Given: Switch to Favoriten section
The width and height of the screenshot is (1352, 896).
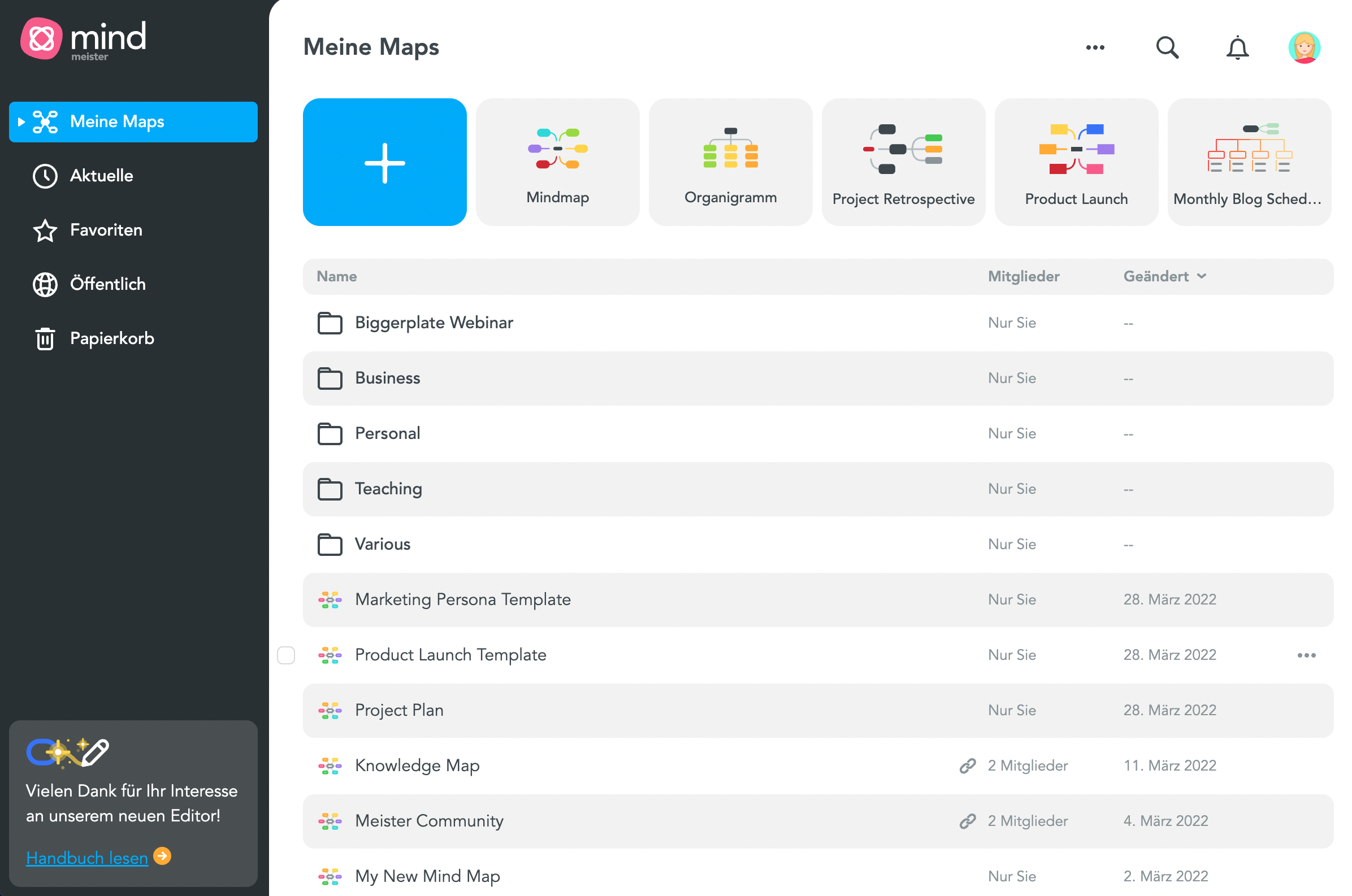Looking at the screenshot, I should point(106,230).
